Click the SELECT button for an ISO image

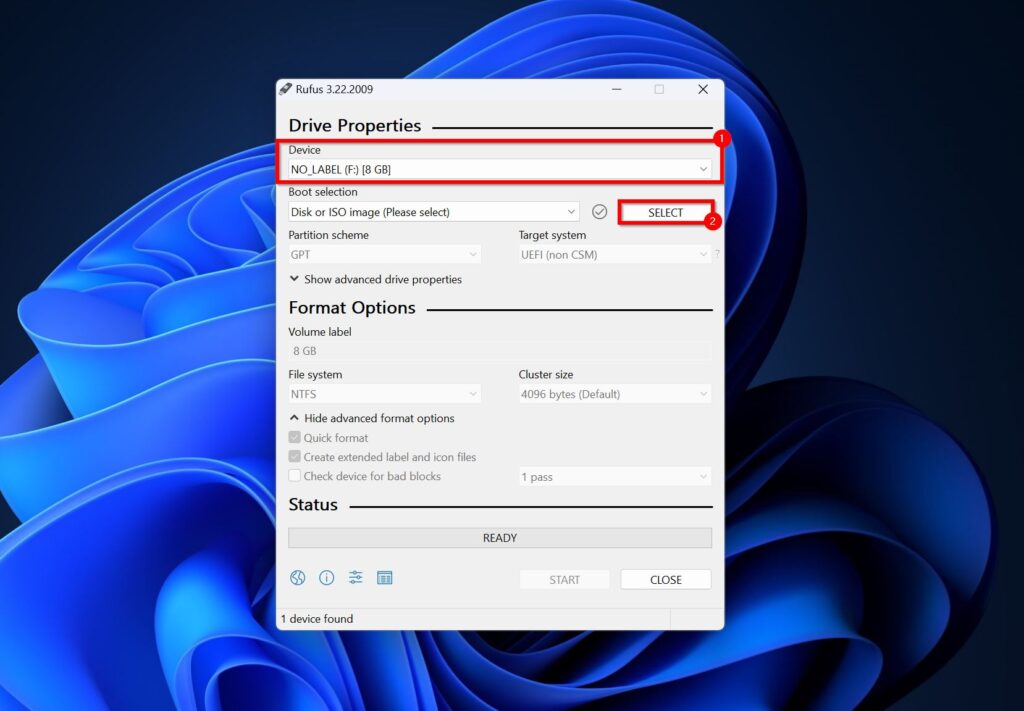tap(668, 212)
